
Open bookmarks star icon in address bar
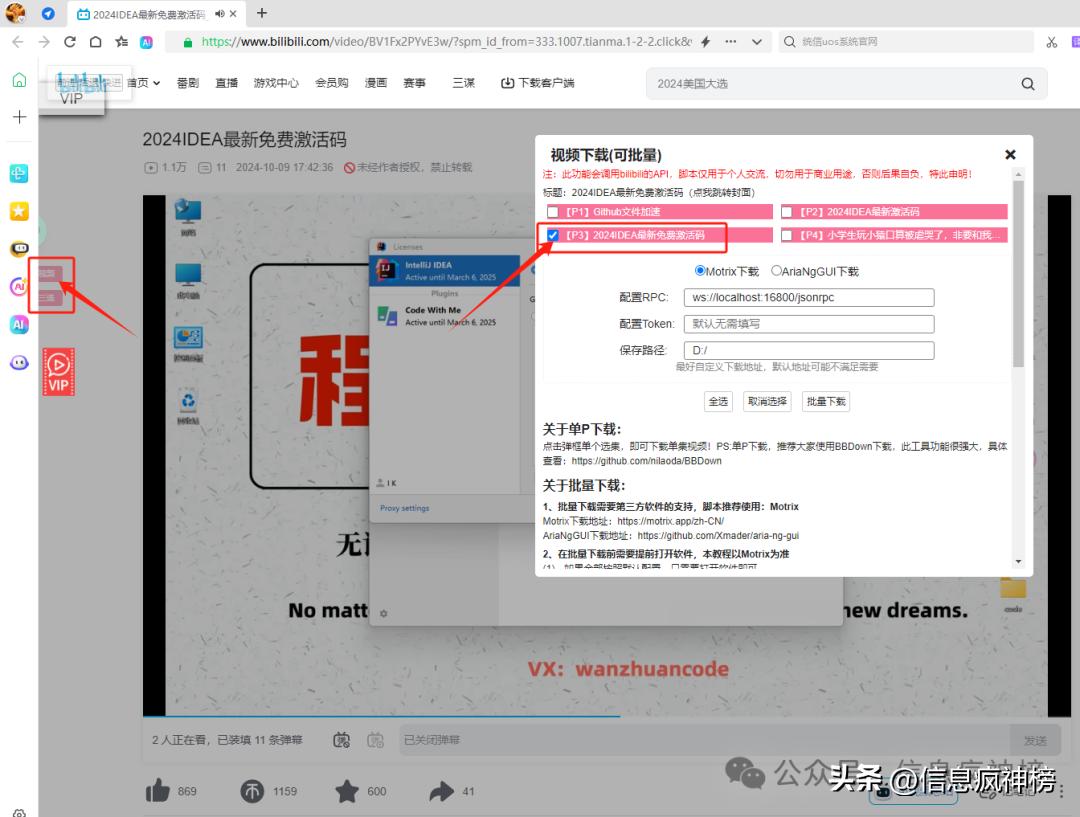122,41
